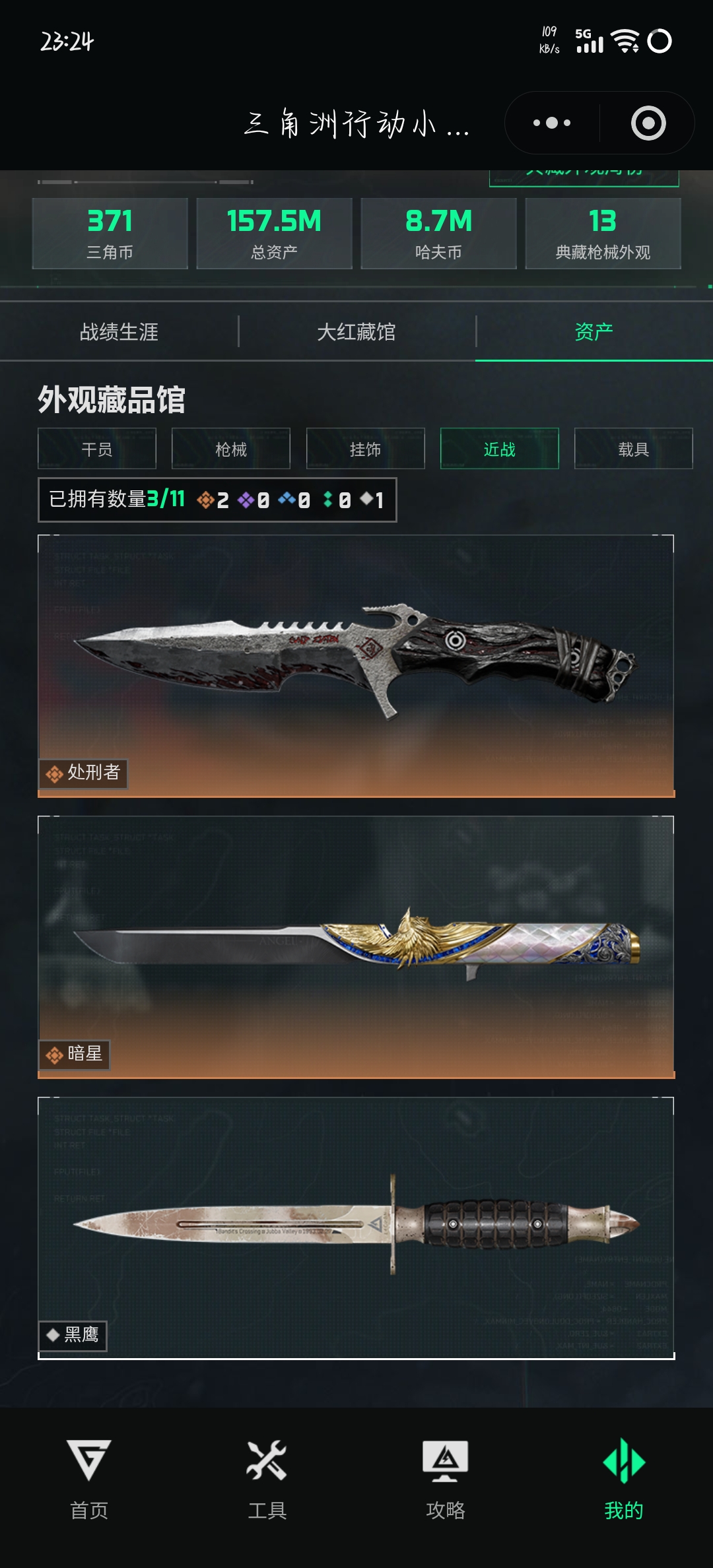Go to 首页 home icon
Image resolution: width=713 pixels, height=1568 pixels.
tap(89, 1460)
